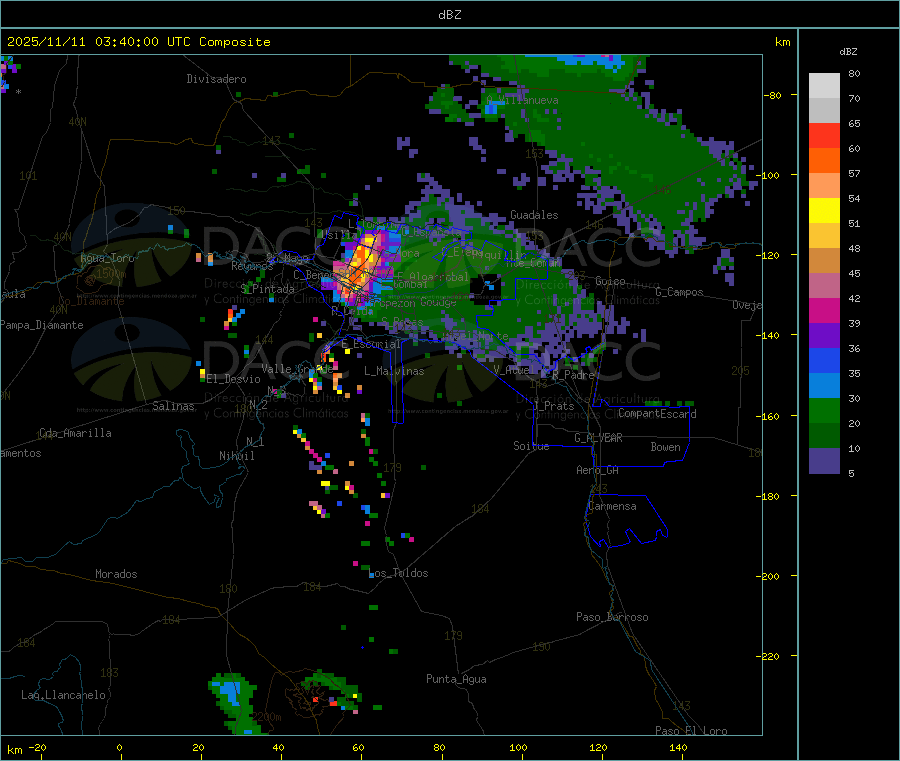This screenshot has width=900, height=761.
Task: Click the 'L_Malvinas' map label
Action: click(394, 371)
